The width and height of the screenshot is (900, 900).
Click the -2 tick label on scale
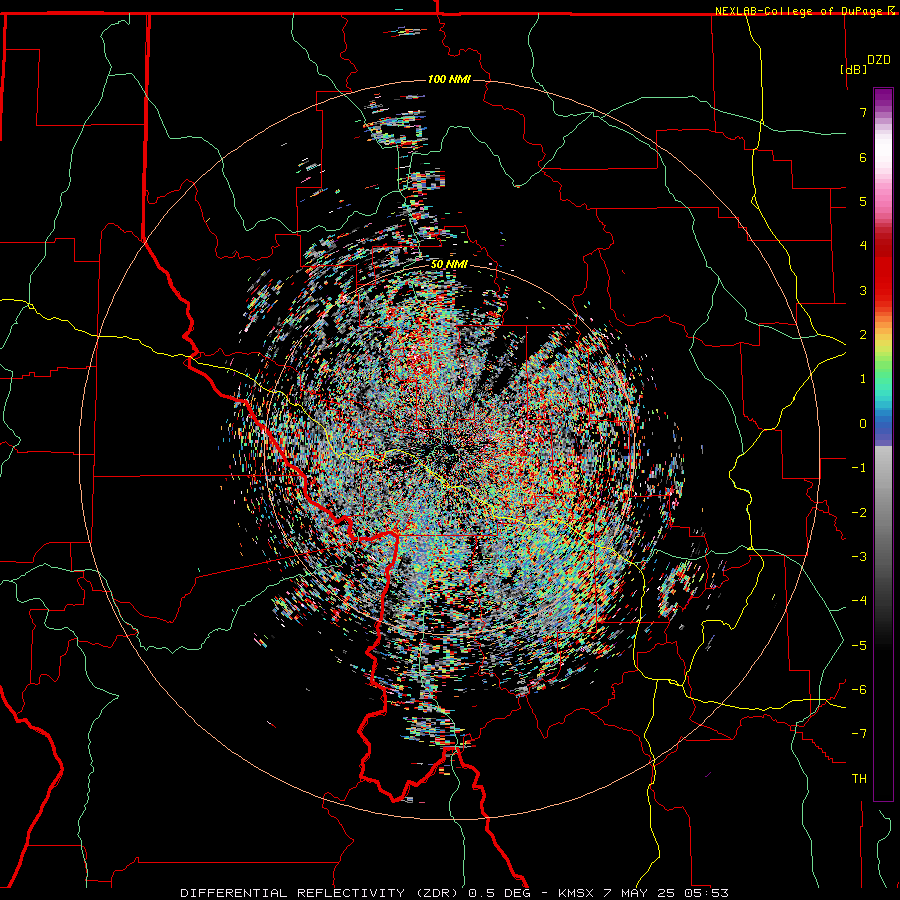pyautogui.click(x=859, y=513)
